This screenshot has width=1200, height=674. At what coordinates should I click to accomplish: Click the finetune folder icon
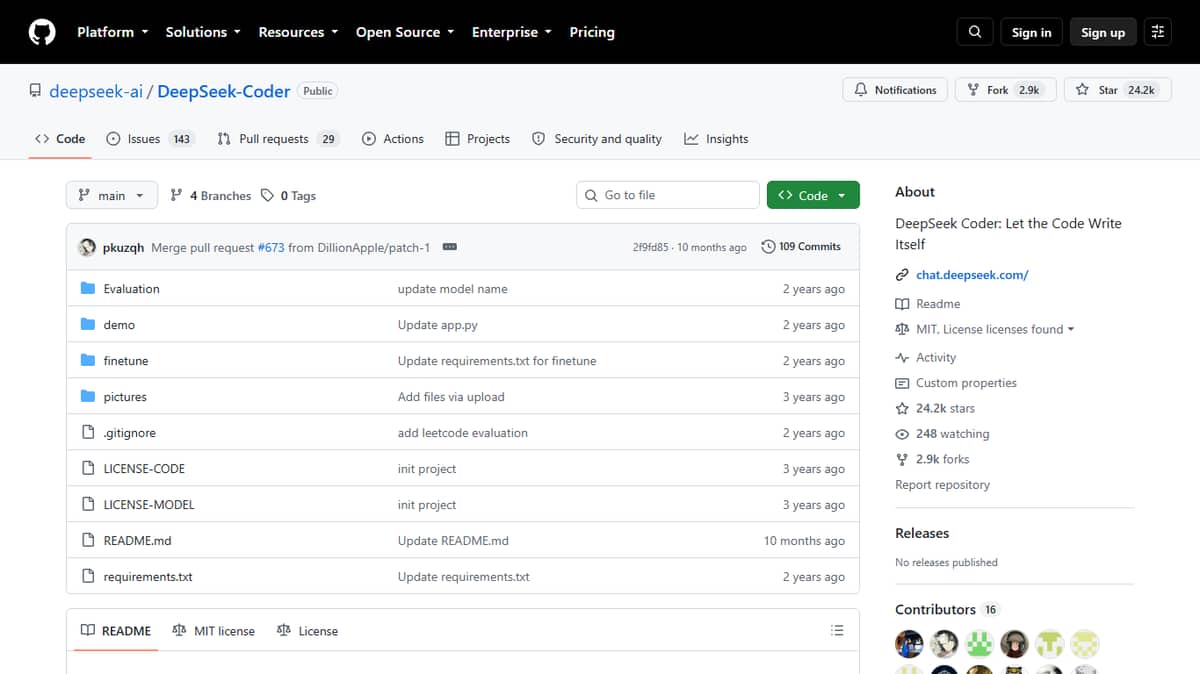pos(88,361)
